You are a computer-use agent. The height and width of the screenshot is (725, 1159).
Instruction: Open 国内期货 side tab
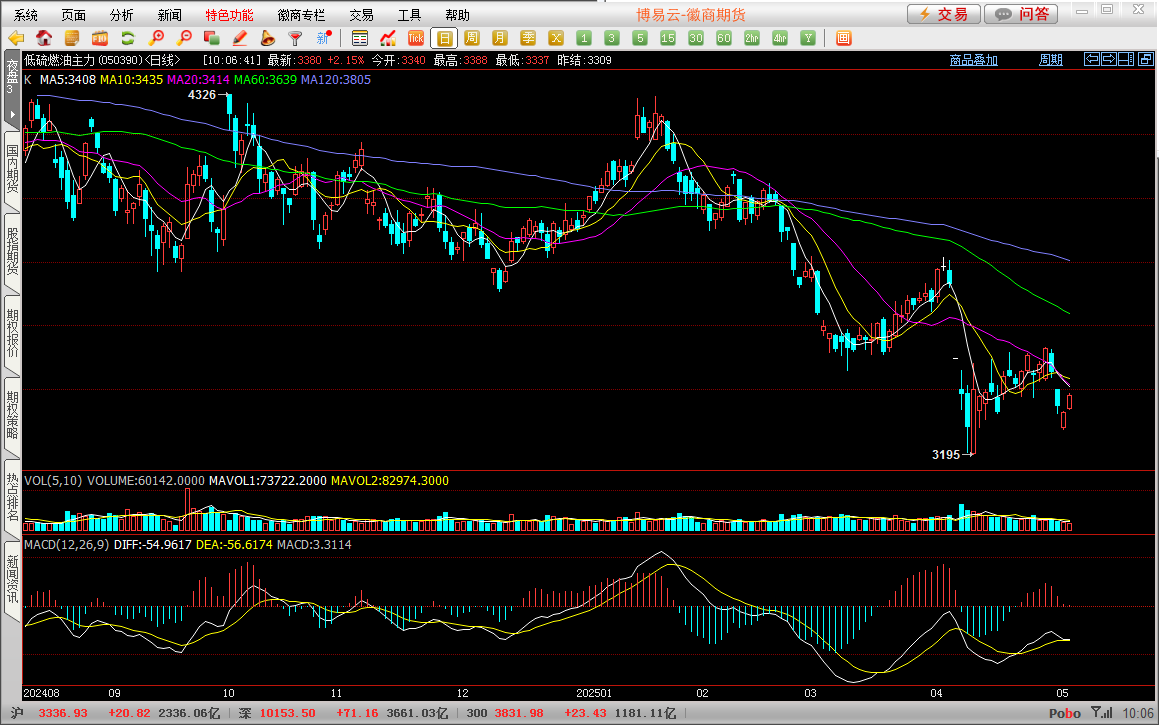click(x=12, y=169)
